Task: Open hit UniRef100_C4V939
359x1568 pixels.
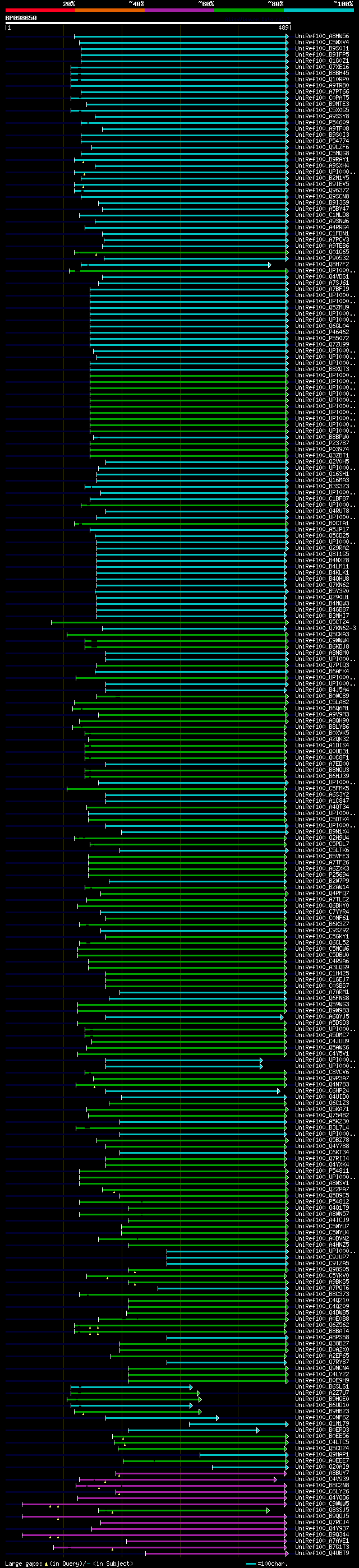Action: coord(322,1479)
